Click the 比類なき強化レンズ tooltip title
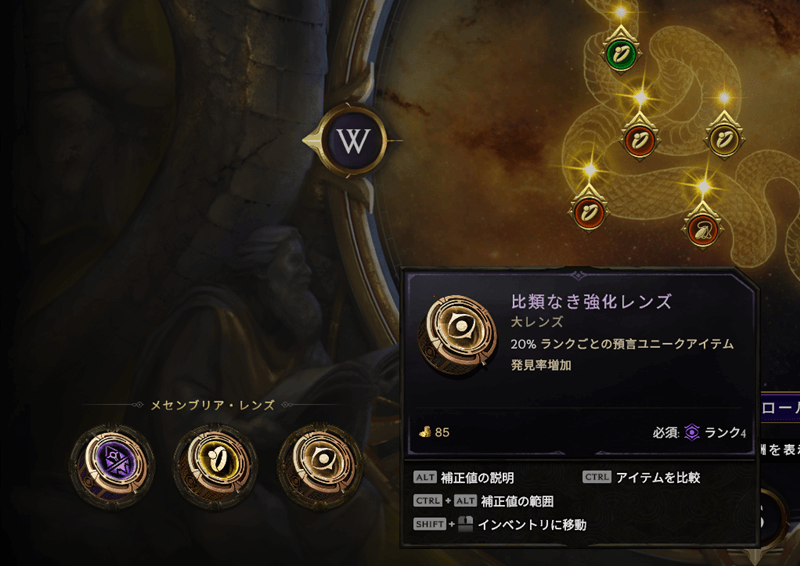This screenshot has height=566, width=800. point(591,302)
